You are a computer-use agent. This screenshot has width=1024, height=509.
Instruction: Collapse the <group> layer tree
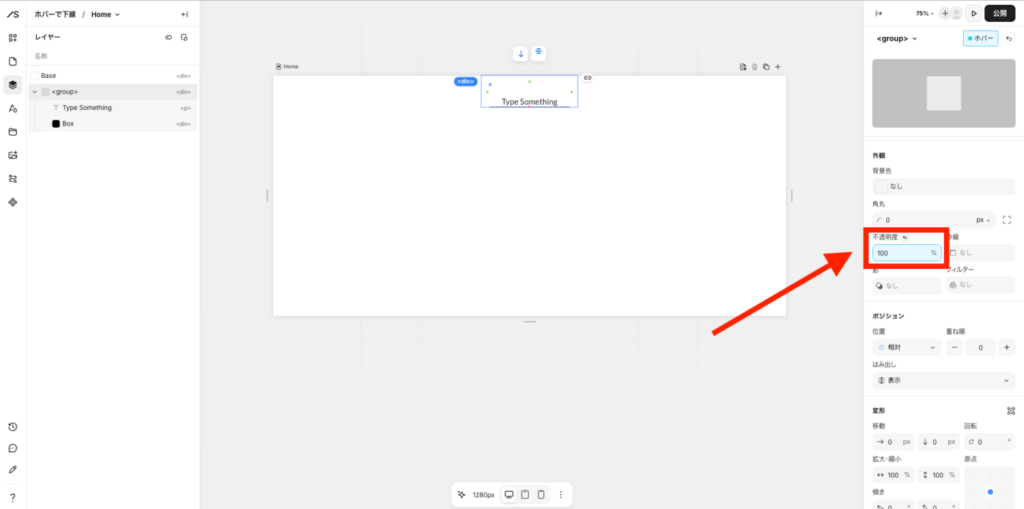click(x=35, y=91)
